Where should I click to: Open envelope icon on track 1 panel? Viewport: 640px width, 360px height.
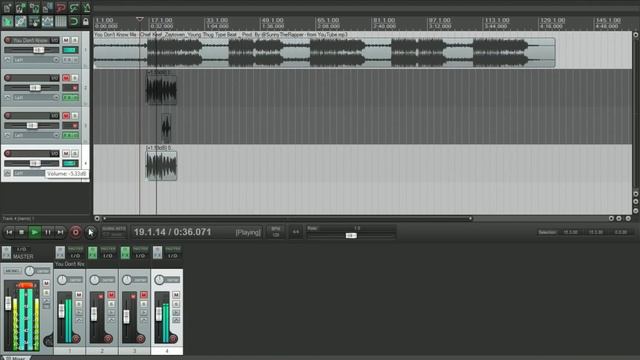pos(7,60)
